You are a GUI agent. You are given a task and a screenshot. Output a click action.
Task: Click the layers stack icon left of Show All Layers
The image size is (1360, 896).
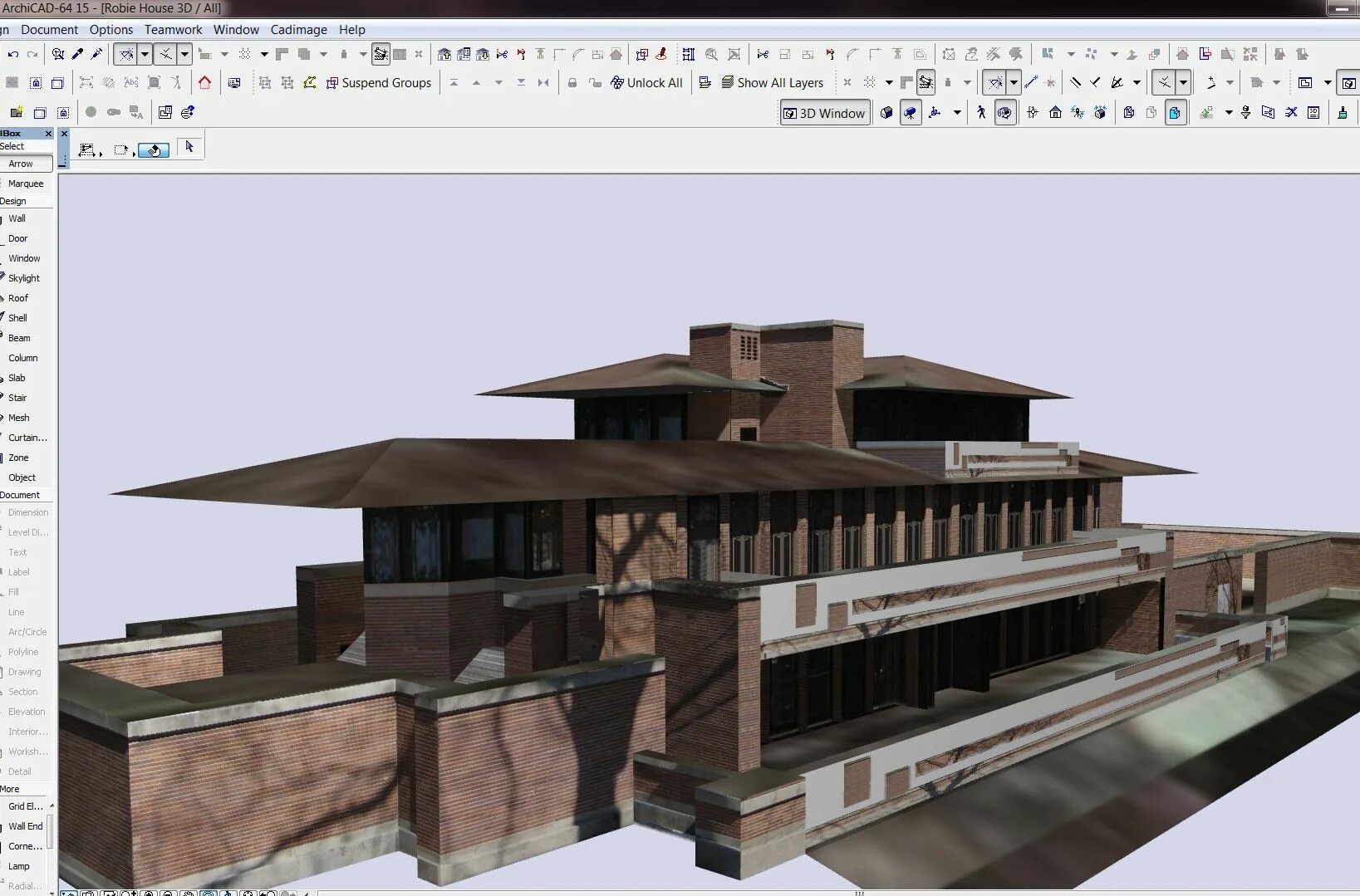(727, 82)
